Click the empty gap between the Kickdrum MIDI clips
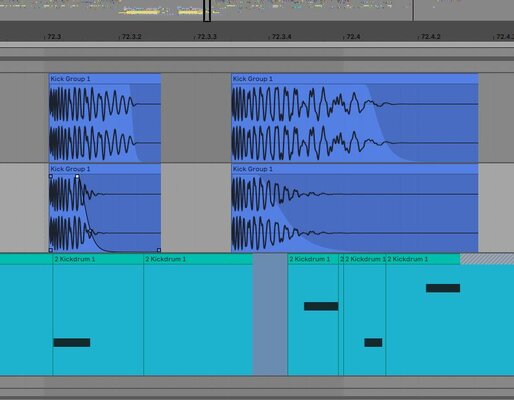514x400 pixels. click(270, 314)
